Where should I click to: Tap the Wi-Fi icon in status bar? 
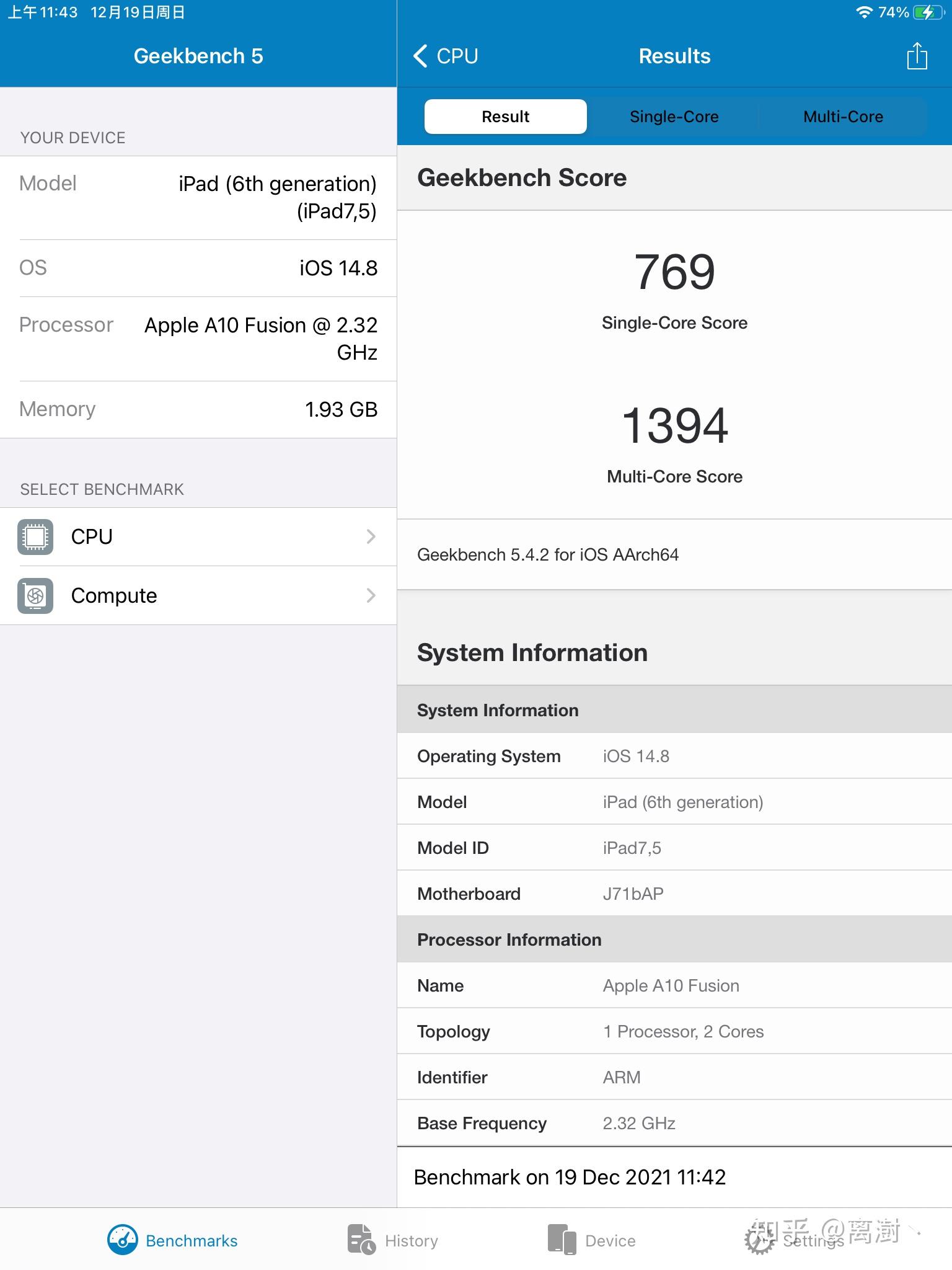point(864,12)
